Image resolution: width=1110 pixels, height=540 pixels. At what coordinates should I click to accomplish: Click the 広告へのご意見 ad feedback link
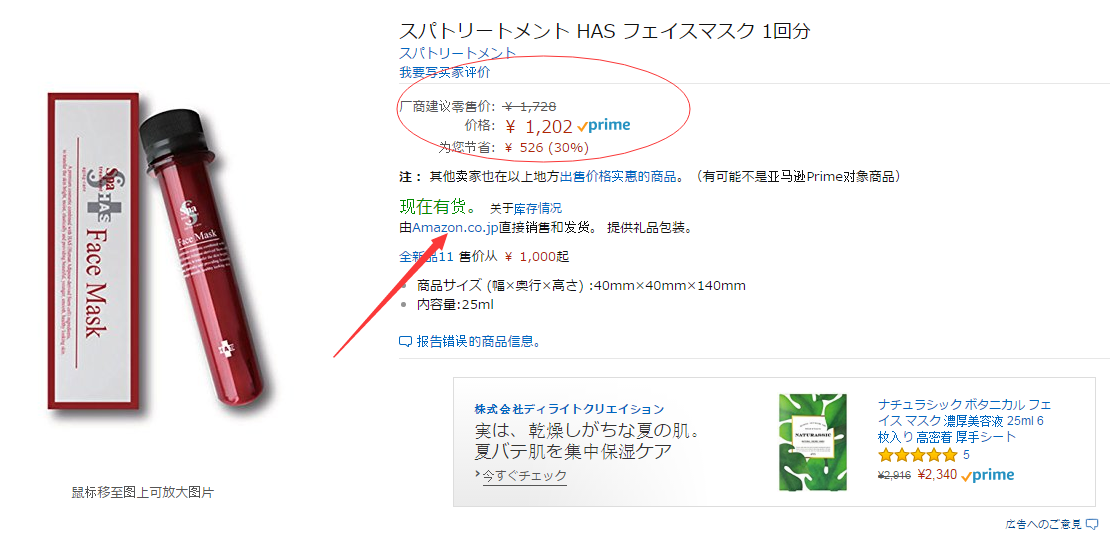tap(1044, 524)
